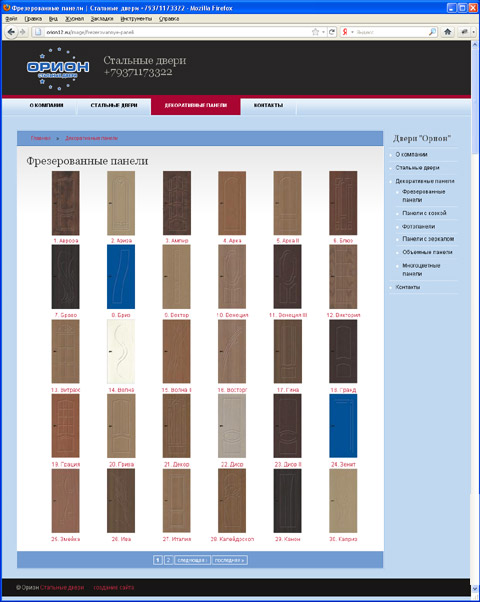Open 'Панели с ковкой' in the sidebar

[424, 213]
